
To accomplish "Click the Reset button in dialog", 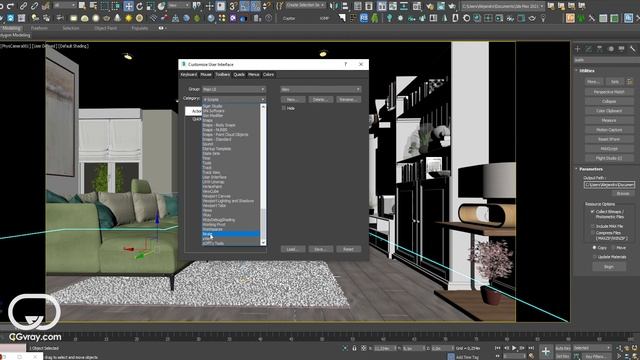I will click(348, 249).
